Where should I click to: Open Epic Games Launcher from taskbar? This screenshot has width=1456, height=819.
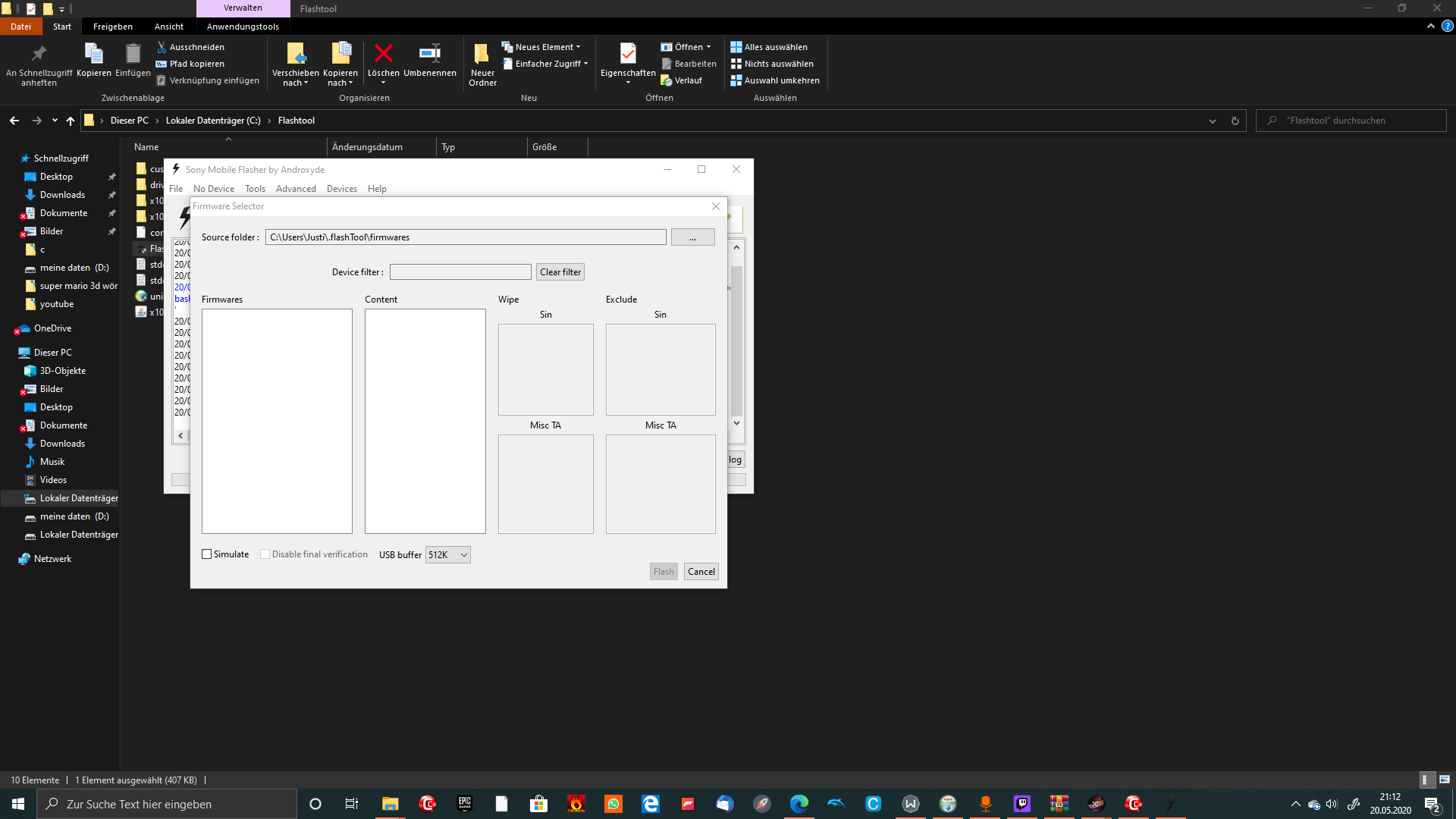click(464, 804)
